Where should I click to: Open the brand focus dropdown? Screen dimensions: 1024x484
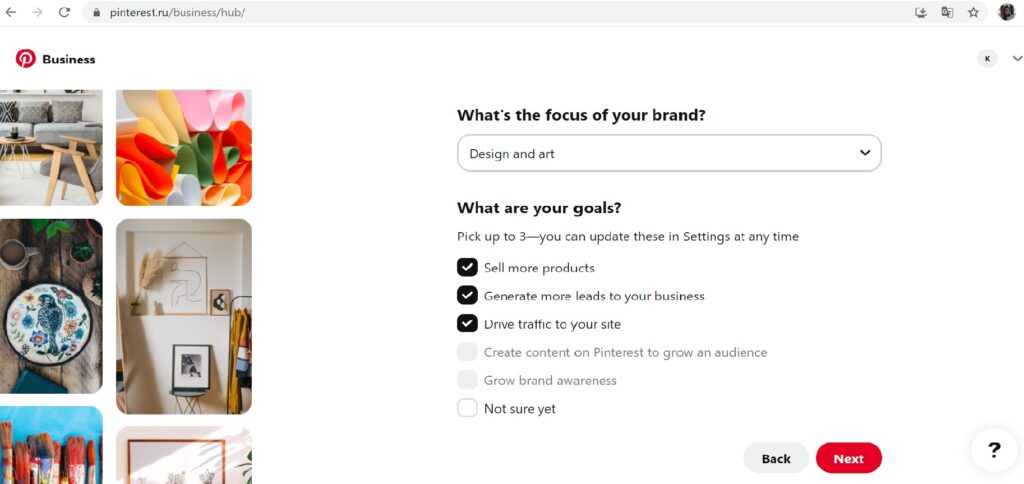[x=669, y=153]
